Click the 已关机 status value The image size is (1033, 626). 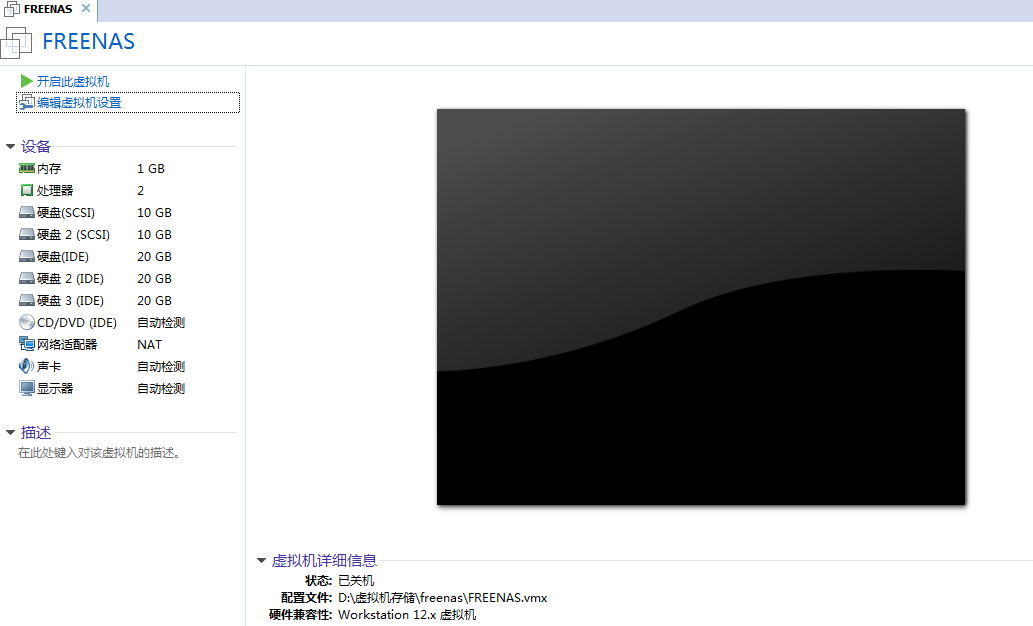click(x=356, y=581)
